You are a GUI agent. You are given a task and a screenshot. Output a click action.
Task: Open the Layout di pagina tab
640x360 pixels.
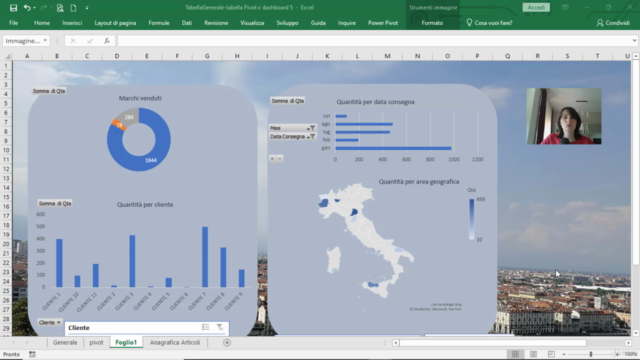(x=115, y=23)
